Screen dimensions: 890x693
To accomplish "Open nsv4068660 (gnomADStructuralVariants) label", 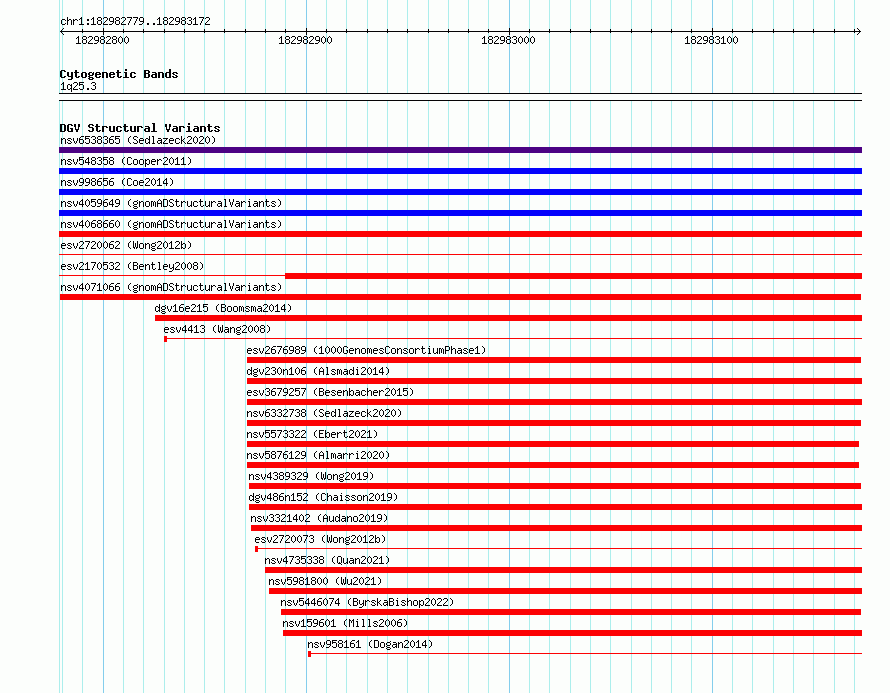I will (171, 224).
